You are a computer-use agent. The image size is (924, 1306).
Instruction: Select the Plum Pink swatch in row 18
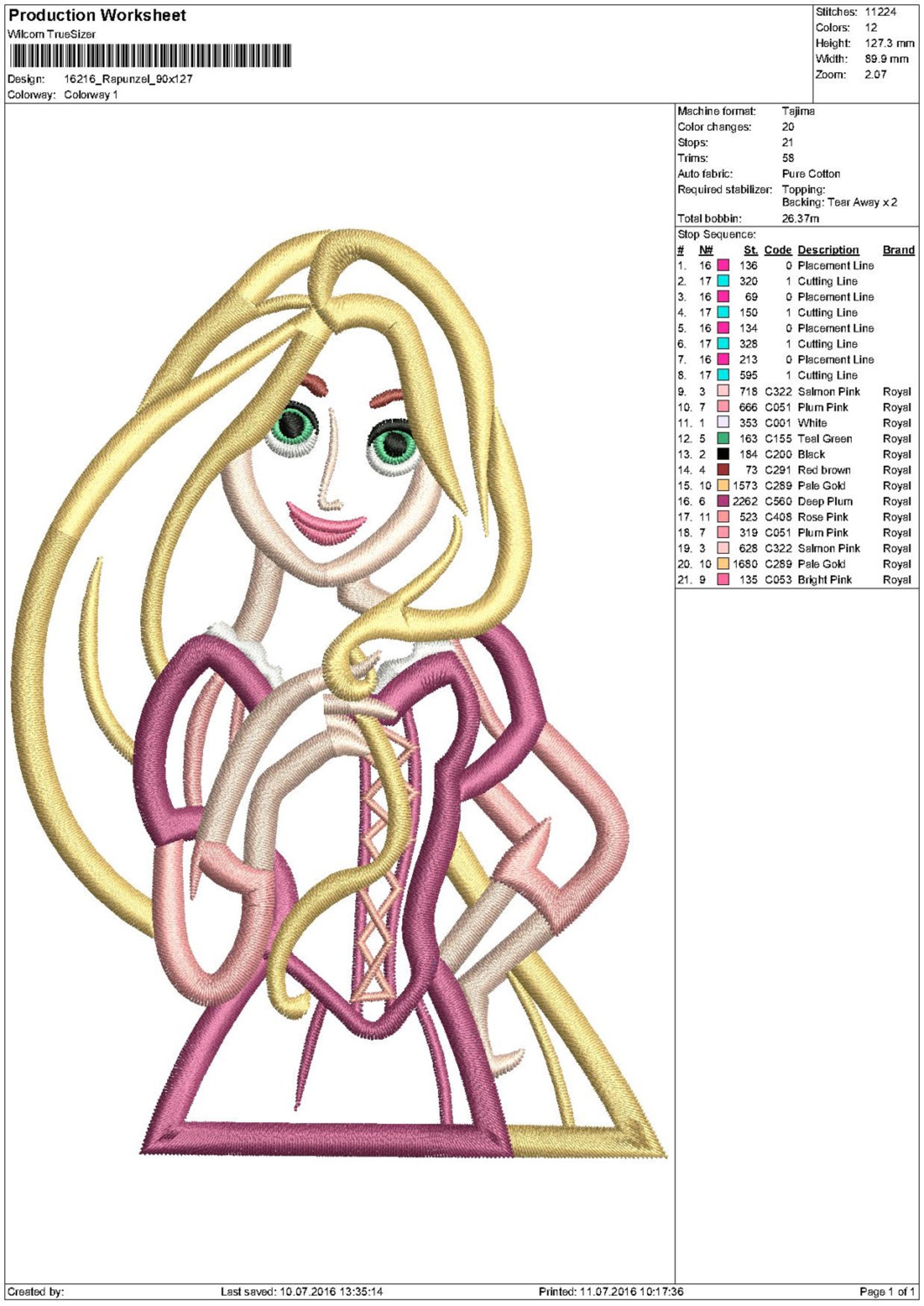point(723,532)
